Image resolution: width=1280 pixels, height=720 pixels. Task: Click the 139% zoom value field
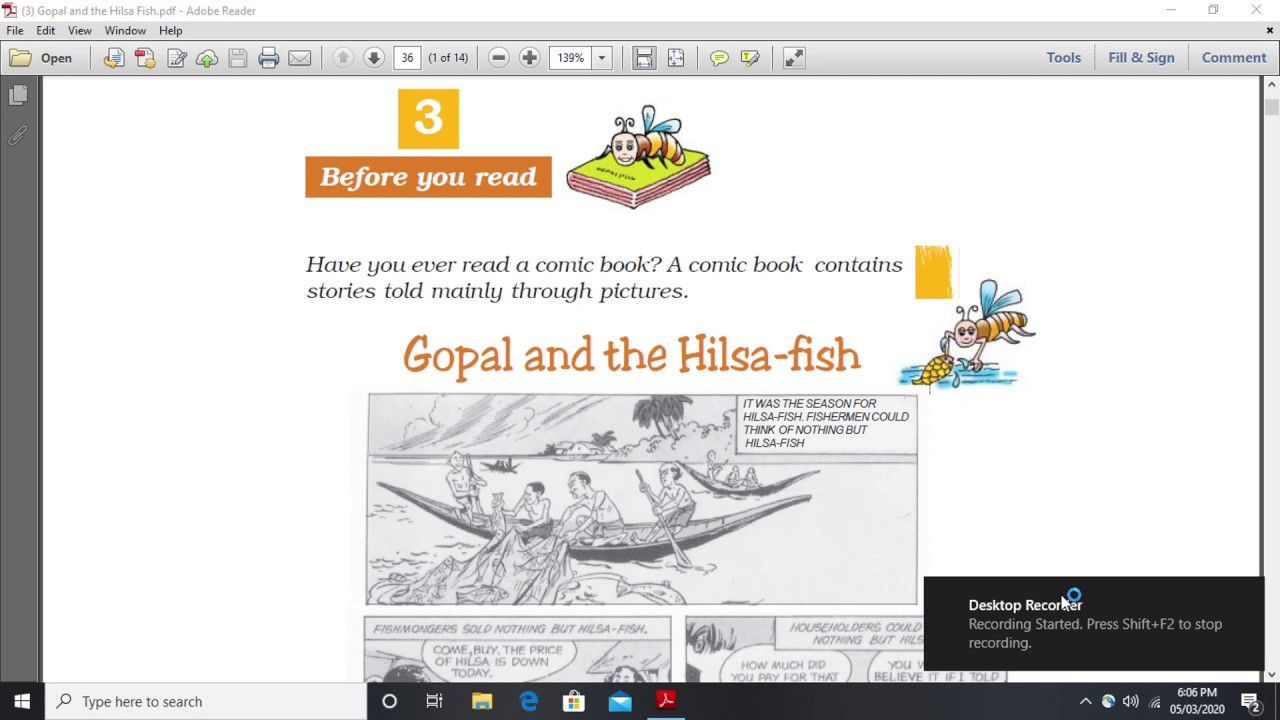pos(571,58)
